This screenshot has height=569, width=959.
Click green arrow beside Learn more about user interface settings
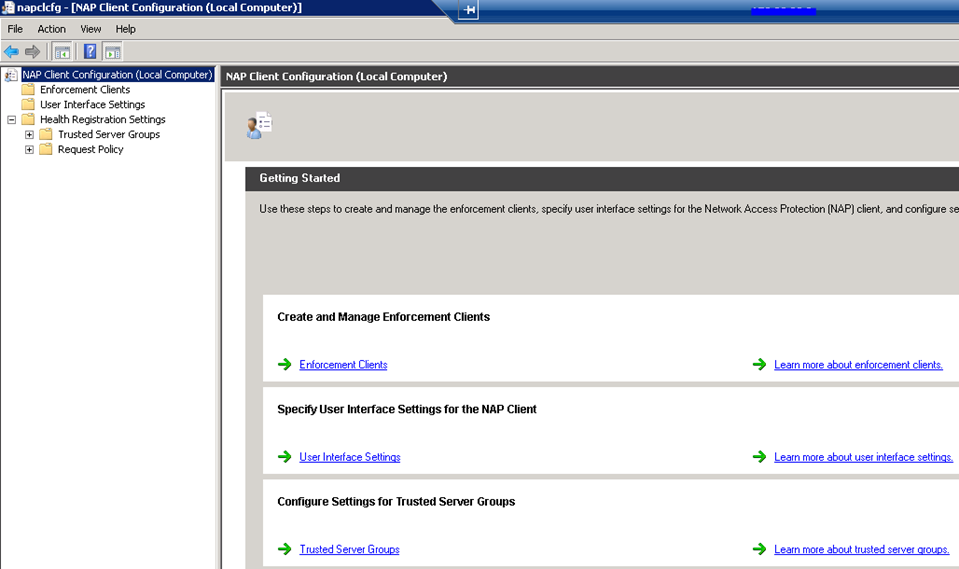[x=760, y=457]
